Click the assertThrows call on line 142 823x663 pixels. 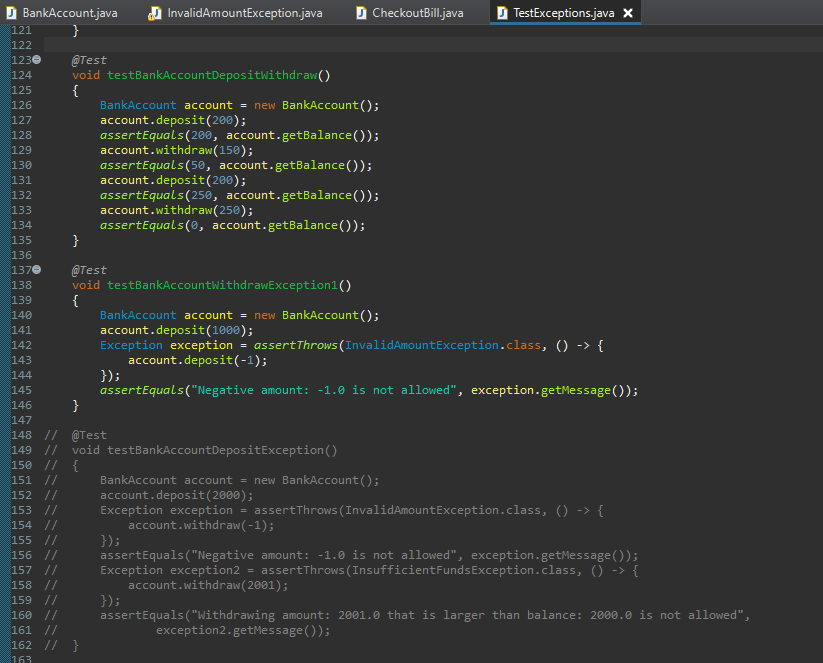coord(295,345)
